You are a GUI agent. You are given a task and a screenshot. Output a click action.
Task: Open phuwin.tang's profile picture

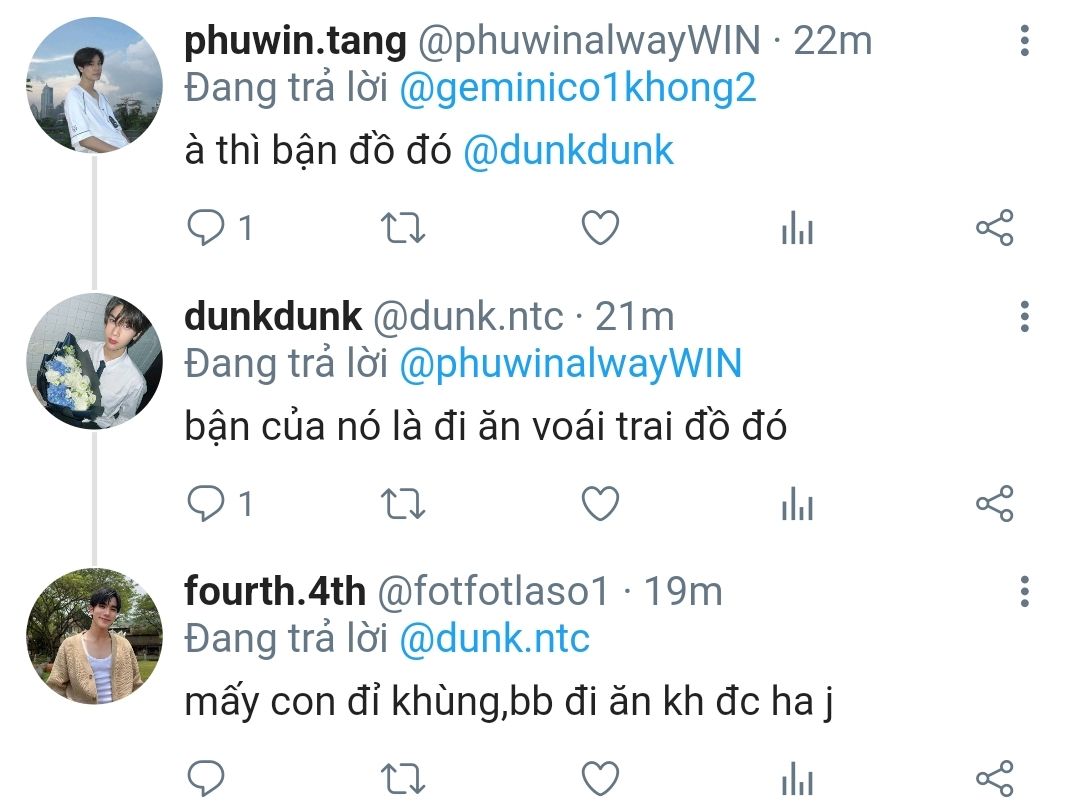(95, 85)
